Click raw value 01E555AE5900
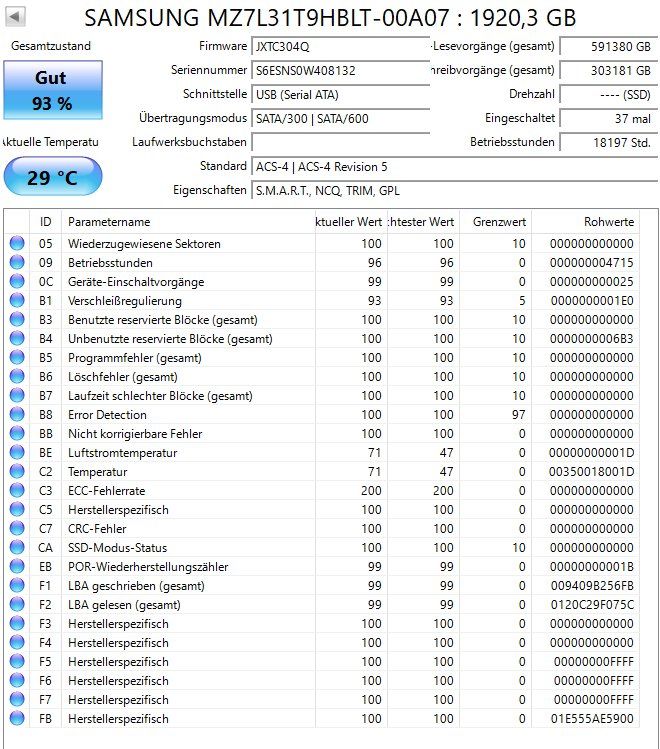The image size is (660, 749). (592, 719)
